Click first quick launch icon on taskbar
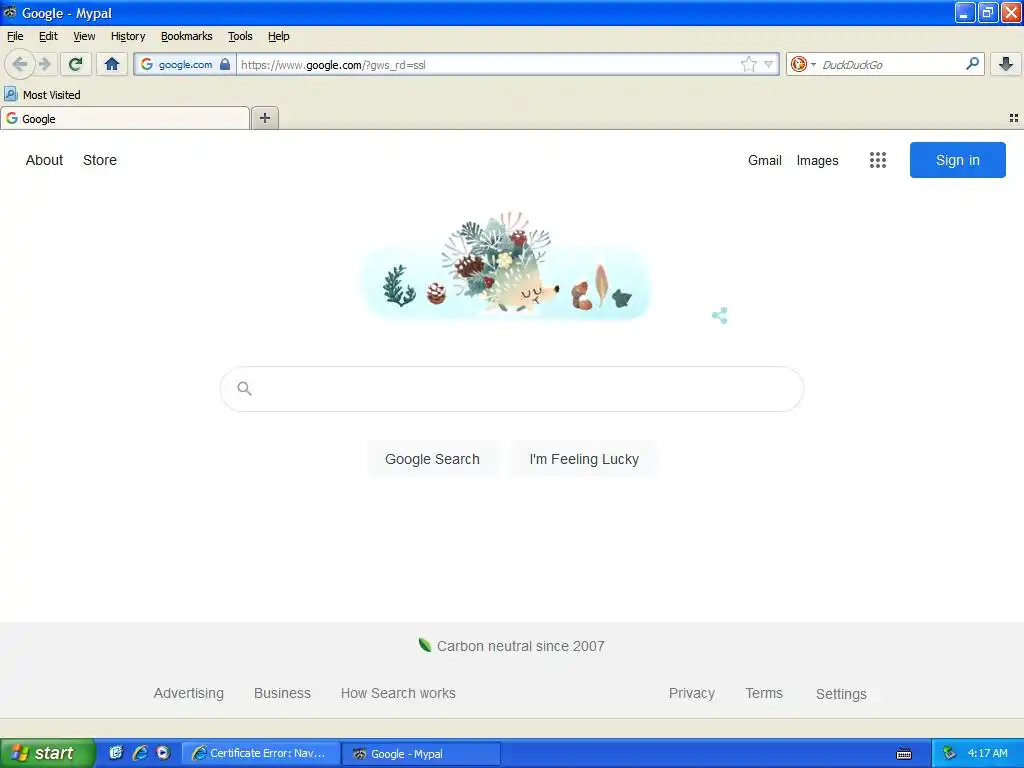Viewport: 1024px width, 768px height. (x=116, y=753)
